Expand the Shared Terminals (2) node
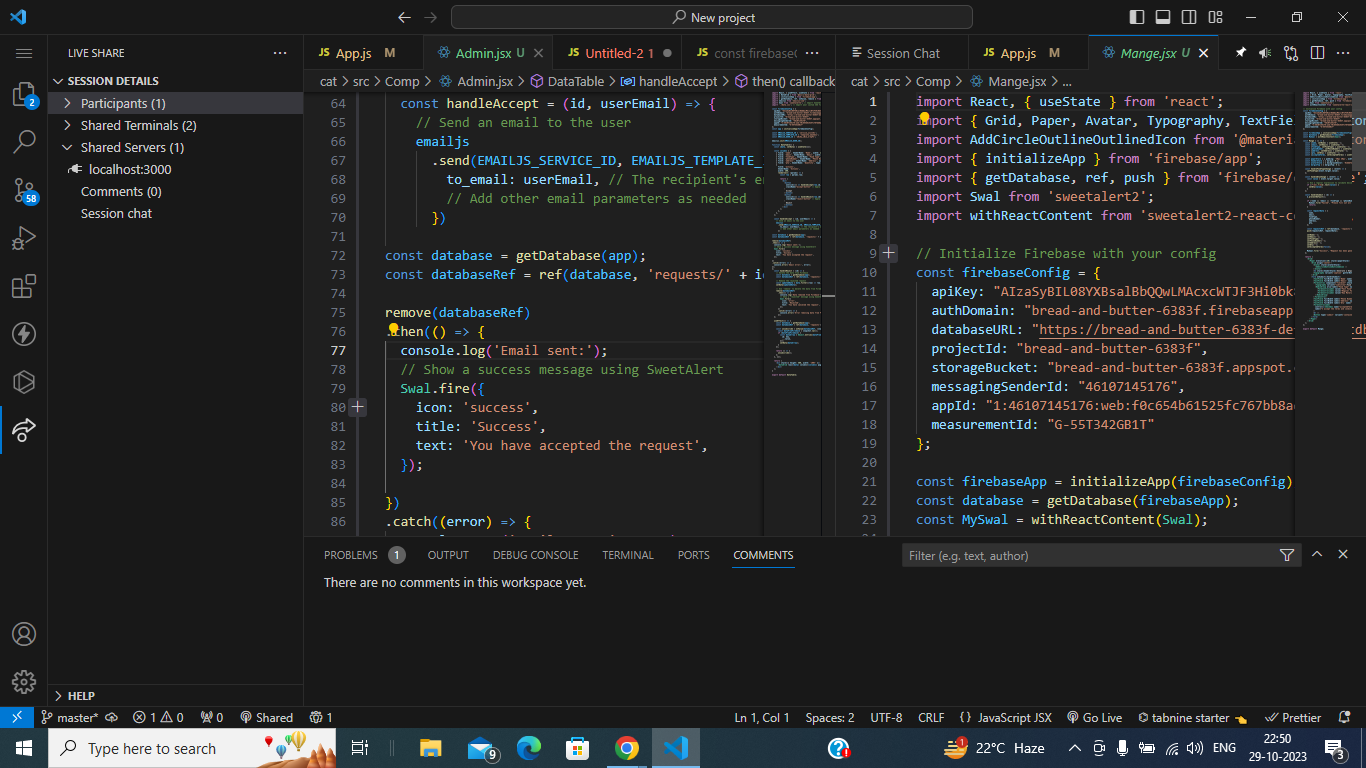Image resolution: width=1366 pixels, height=768 pixels. tap(138, 125)
